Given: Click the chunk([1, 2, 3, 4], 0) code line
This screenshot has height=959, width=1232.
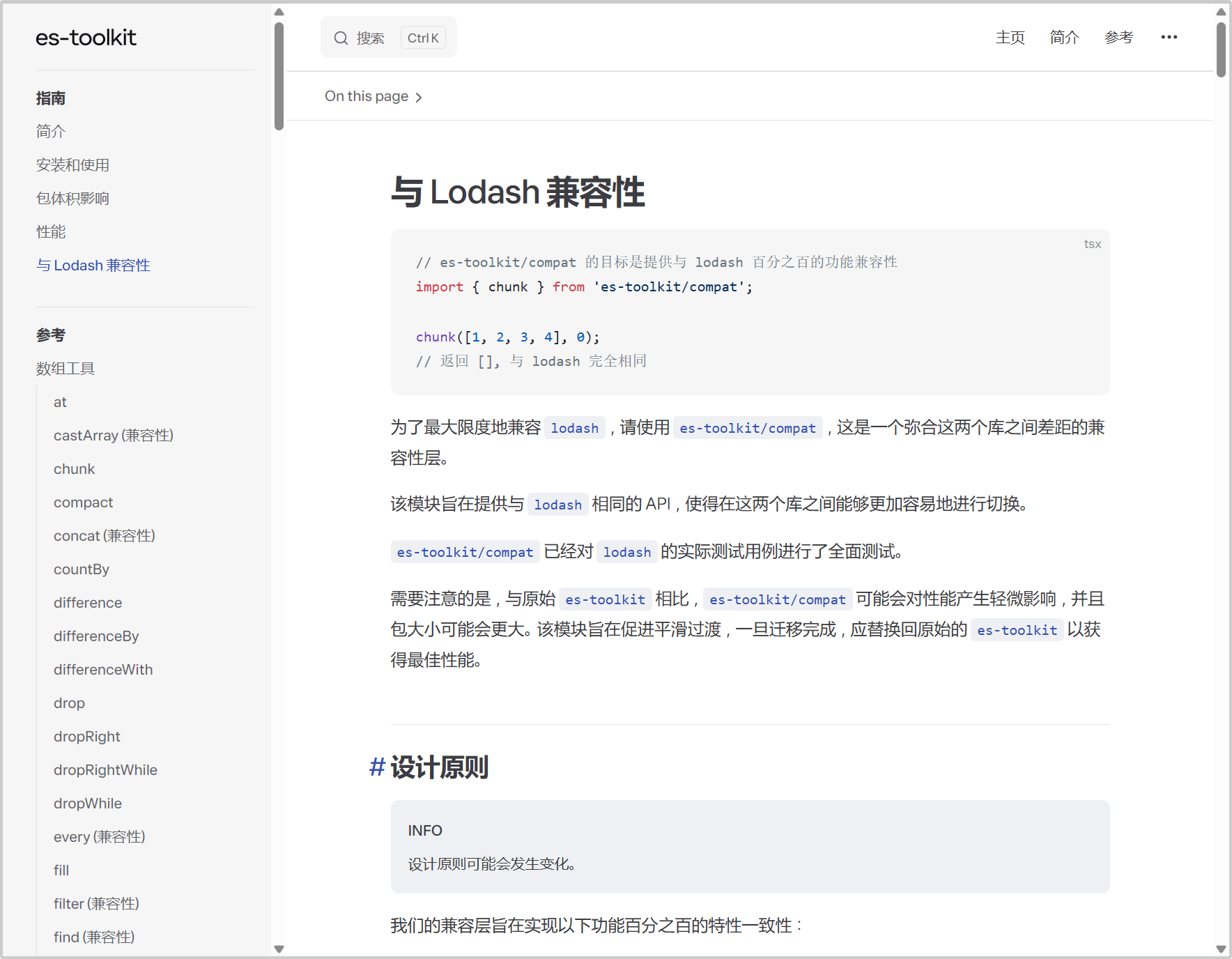Looking at the screenshot, I should point(507,337).
